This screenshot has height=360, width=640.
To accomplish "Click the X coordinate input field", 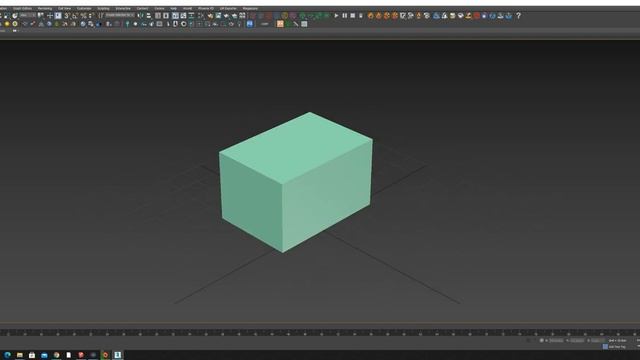I will (x=556, y=340).
